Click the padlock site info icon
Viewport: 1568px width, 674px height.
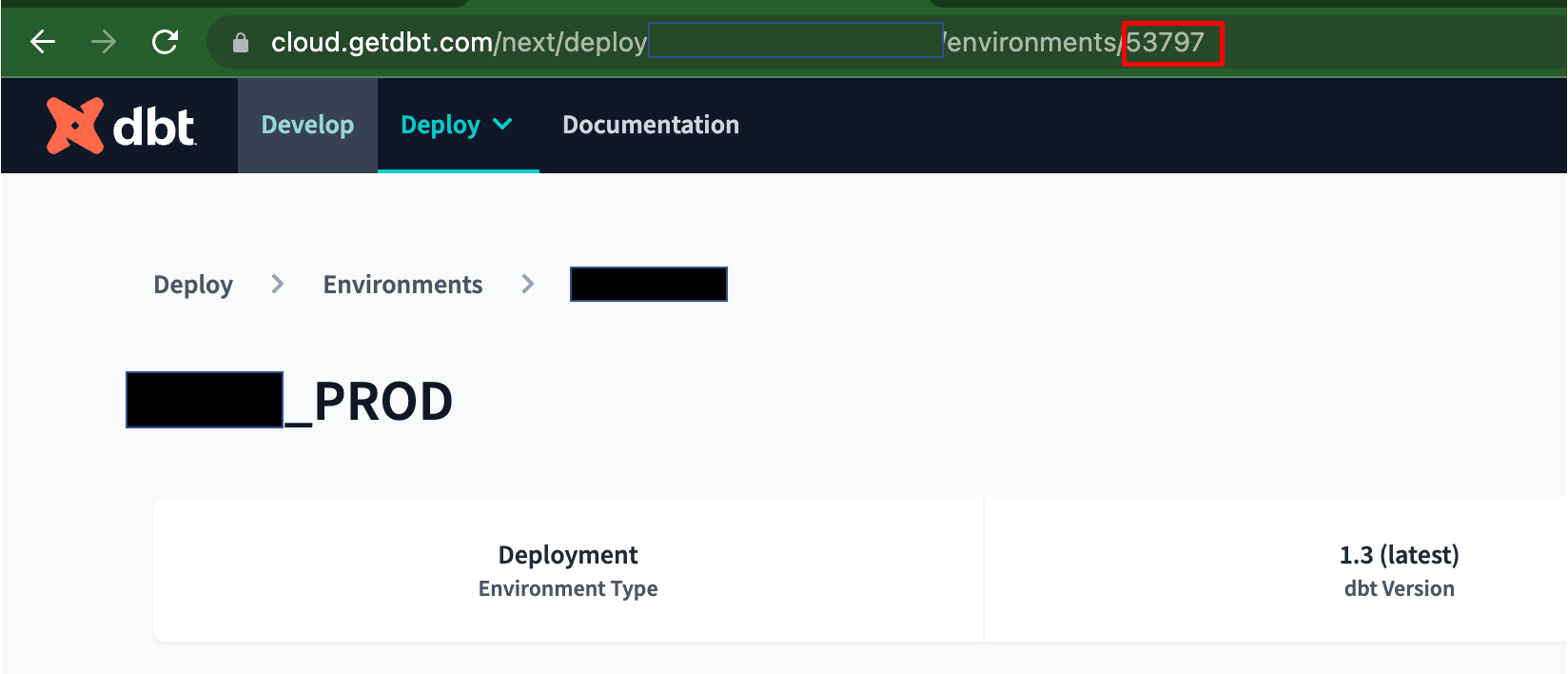point(241,43)
